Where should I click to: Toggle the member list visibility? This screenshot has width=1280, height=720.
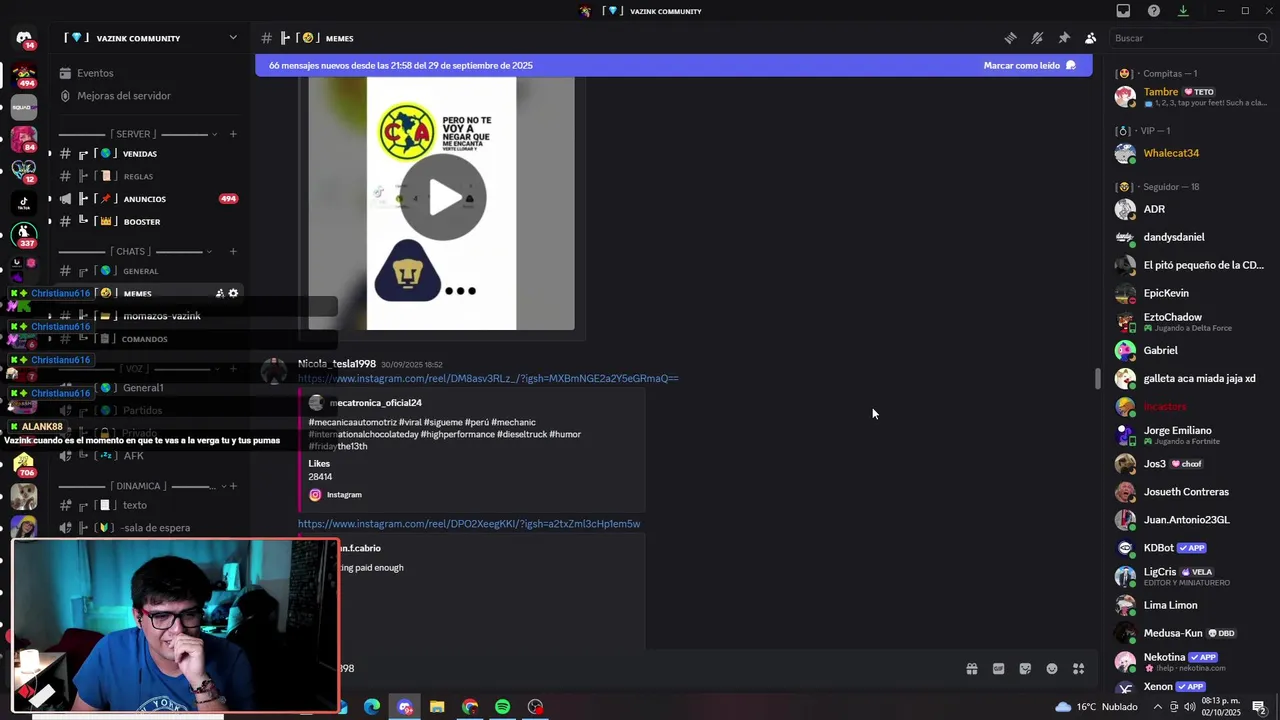click(x=1090, y=38)
